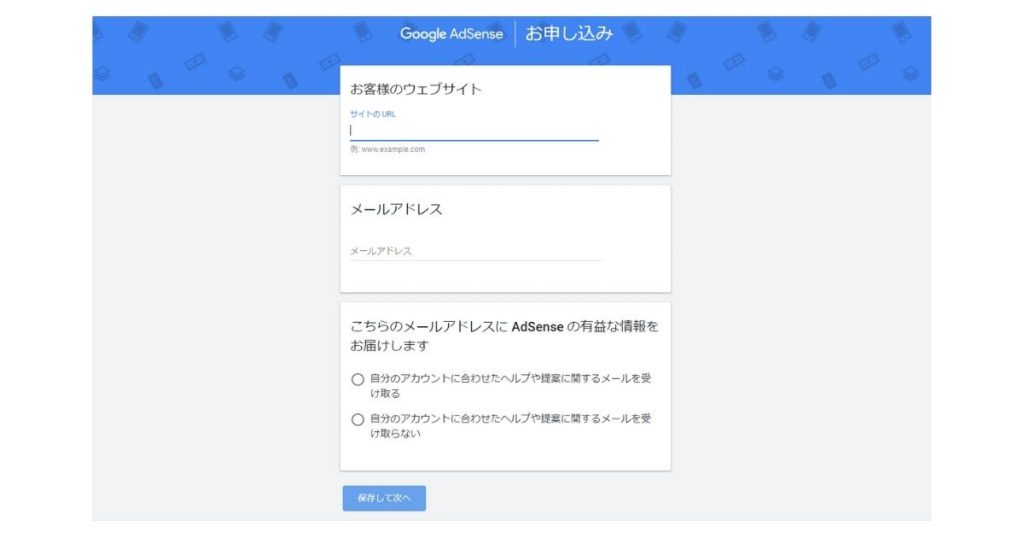
Task: Click the word お届けします in preferences heading
Action: (389, 345)
